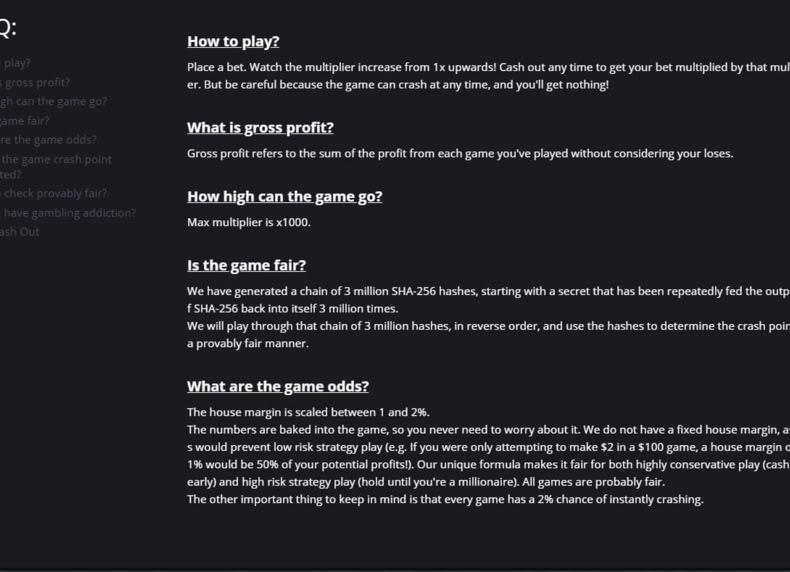Choose the sidebar "the game odds?" entry
790x572 pixels.
48,140
